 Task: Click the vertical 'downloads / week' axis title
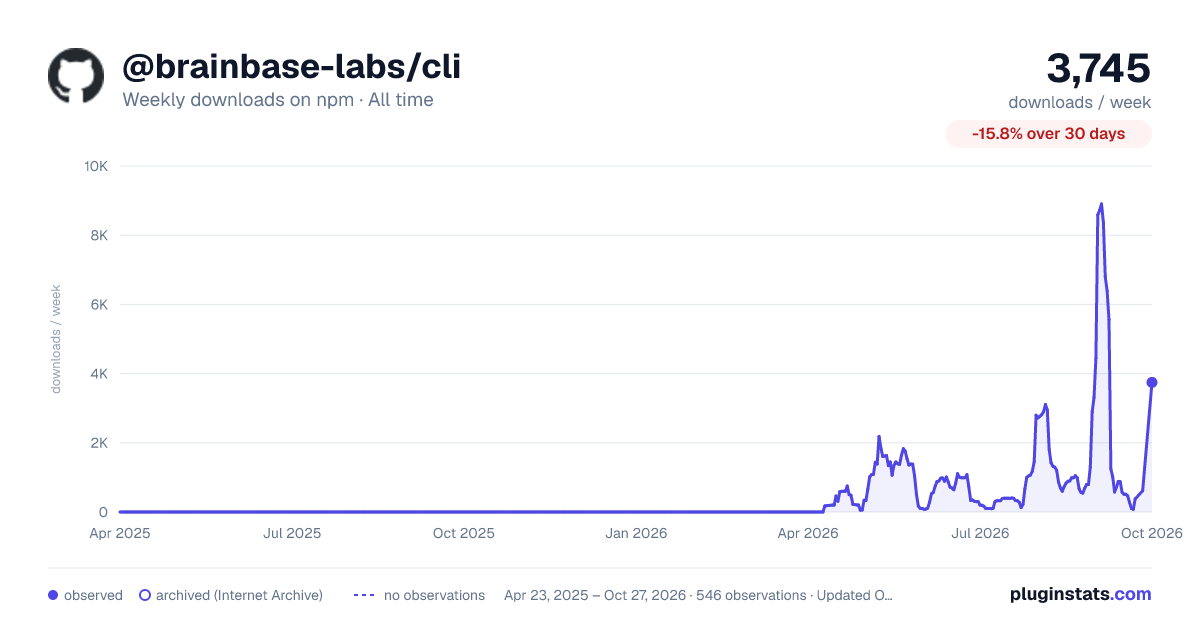tap(56, 339)
